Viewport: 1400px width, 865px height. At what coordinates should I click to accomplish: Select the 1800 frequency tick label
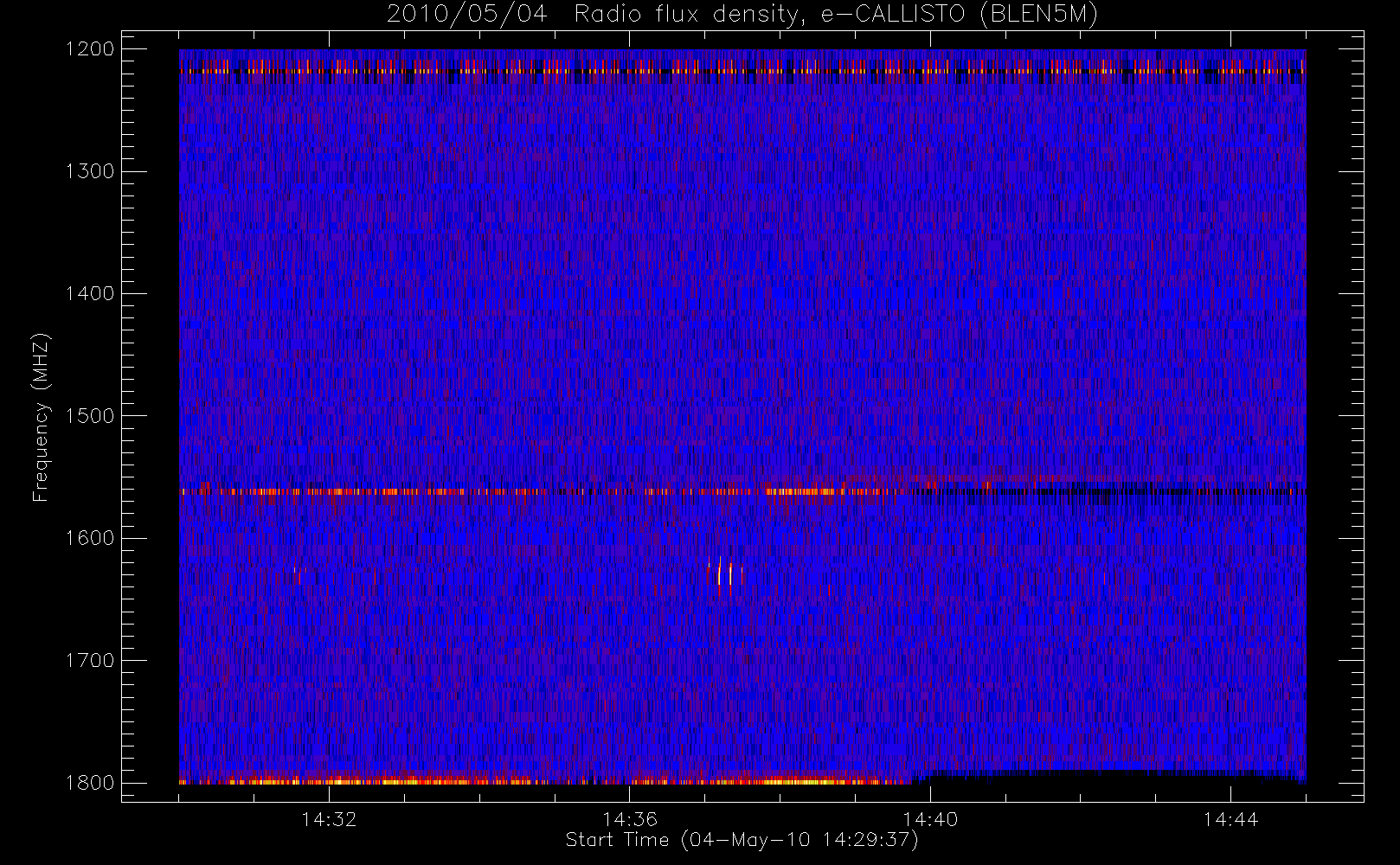click(90, 782)
